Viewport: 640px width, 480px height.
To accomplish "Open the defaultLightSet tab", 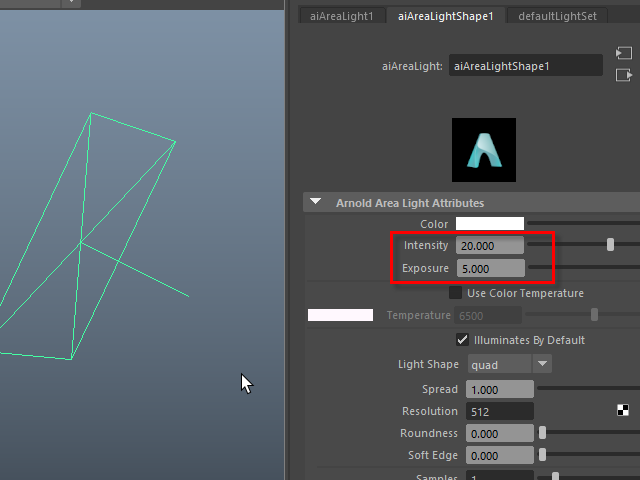I will coord(558,16).
